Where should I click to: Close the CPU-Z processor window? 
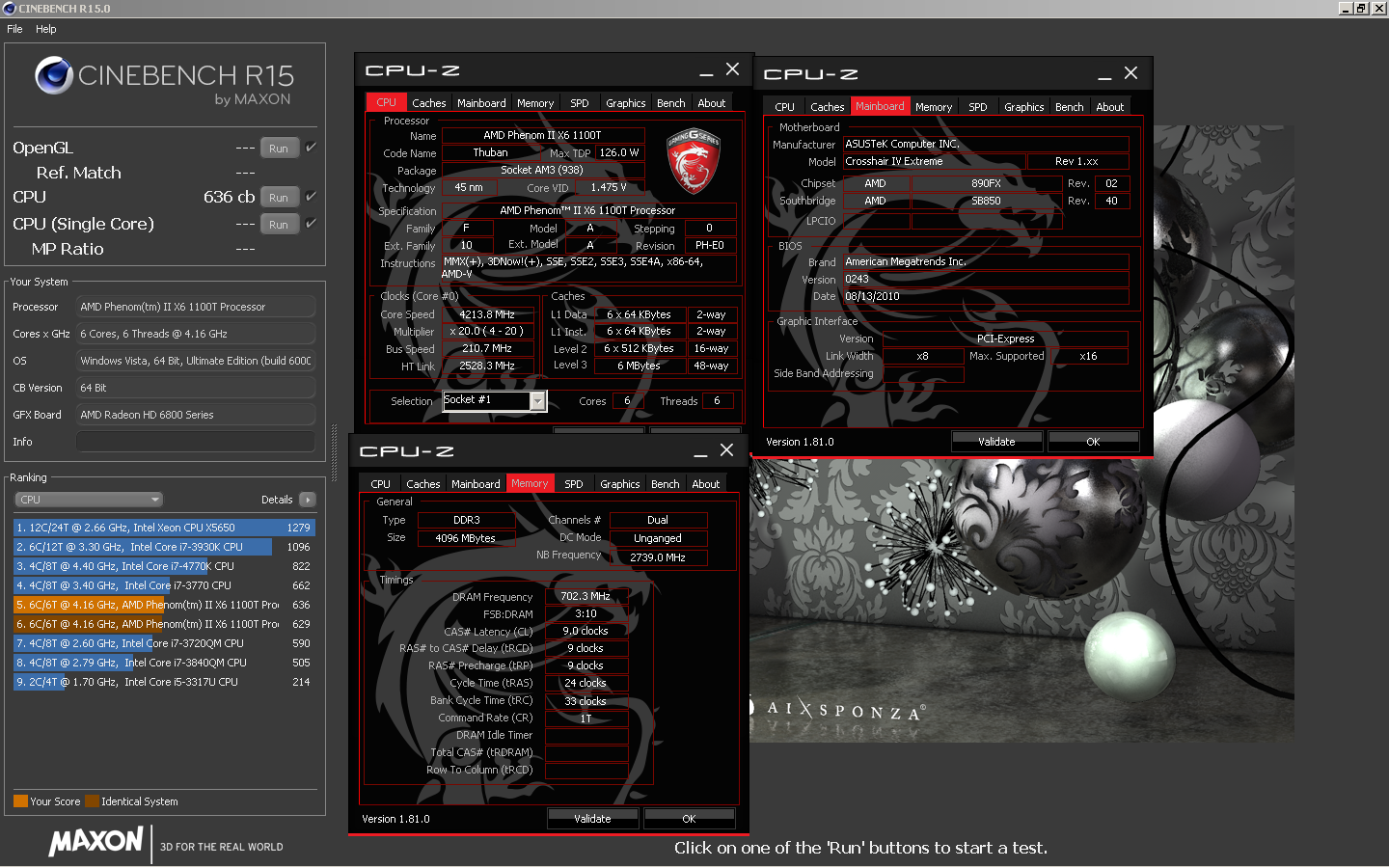[733, 69]
